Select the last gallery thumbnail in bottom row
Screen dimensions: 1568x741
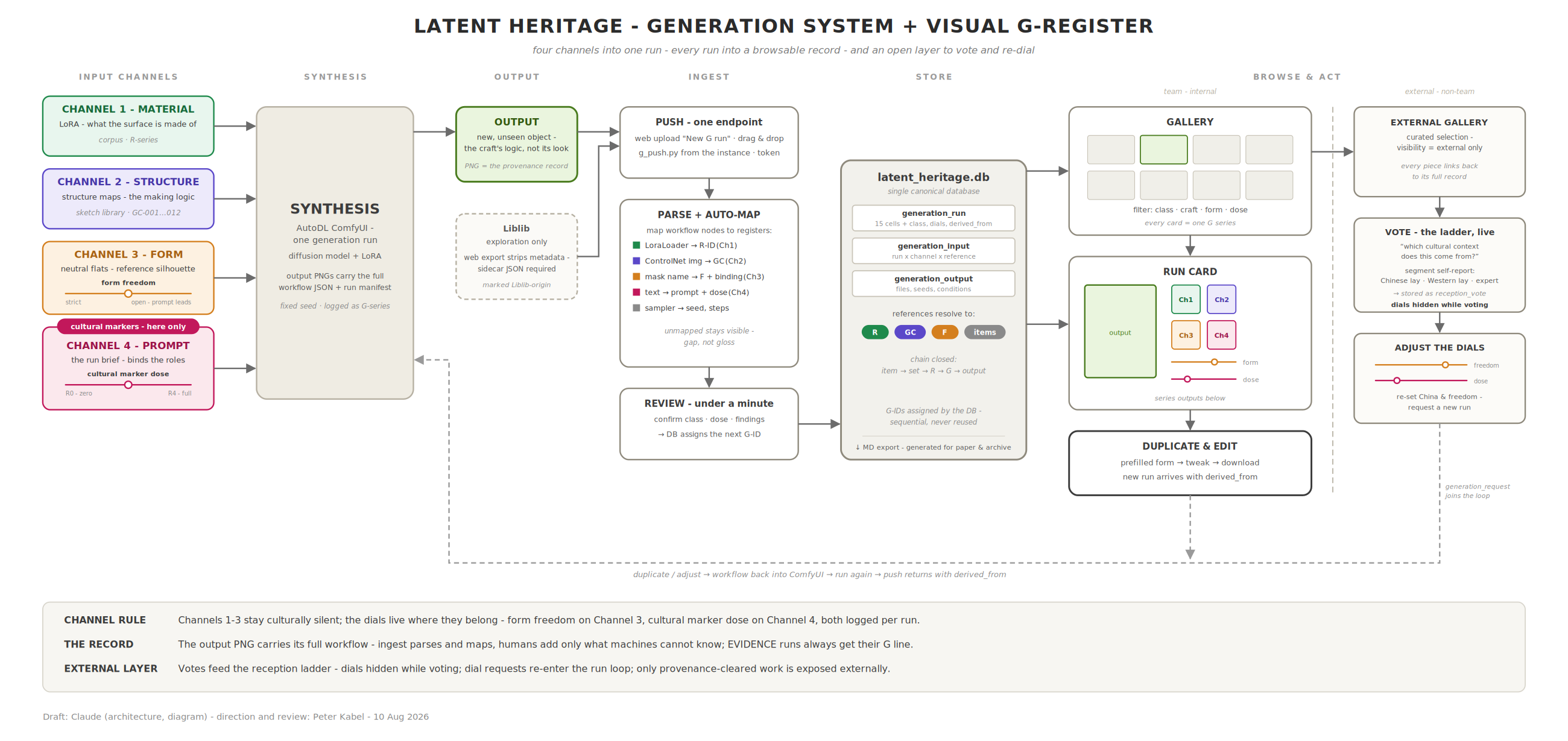[x=1269, y=185]
